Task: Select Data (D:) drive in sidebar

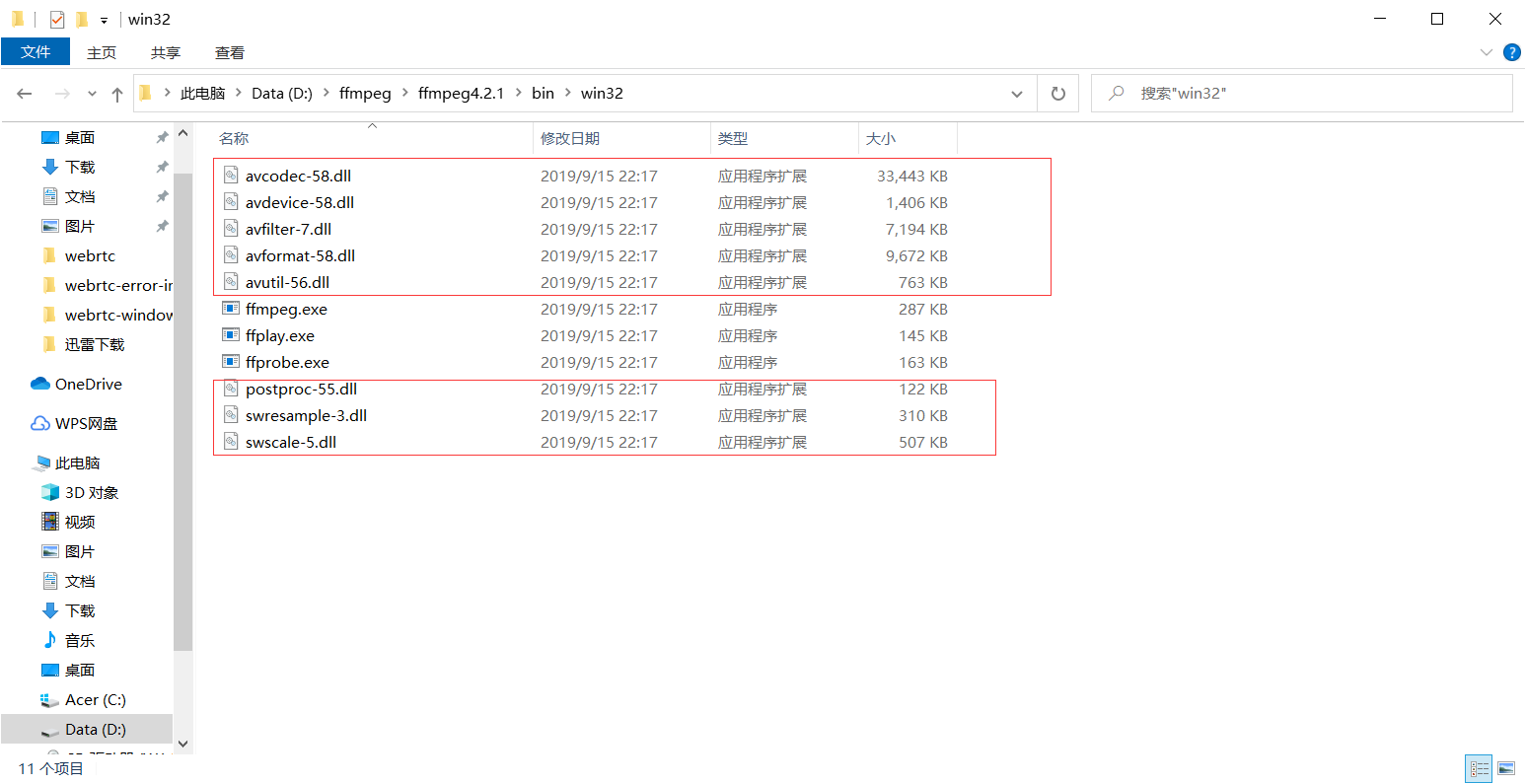Action: tap(87, 729)
